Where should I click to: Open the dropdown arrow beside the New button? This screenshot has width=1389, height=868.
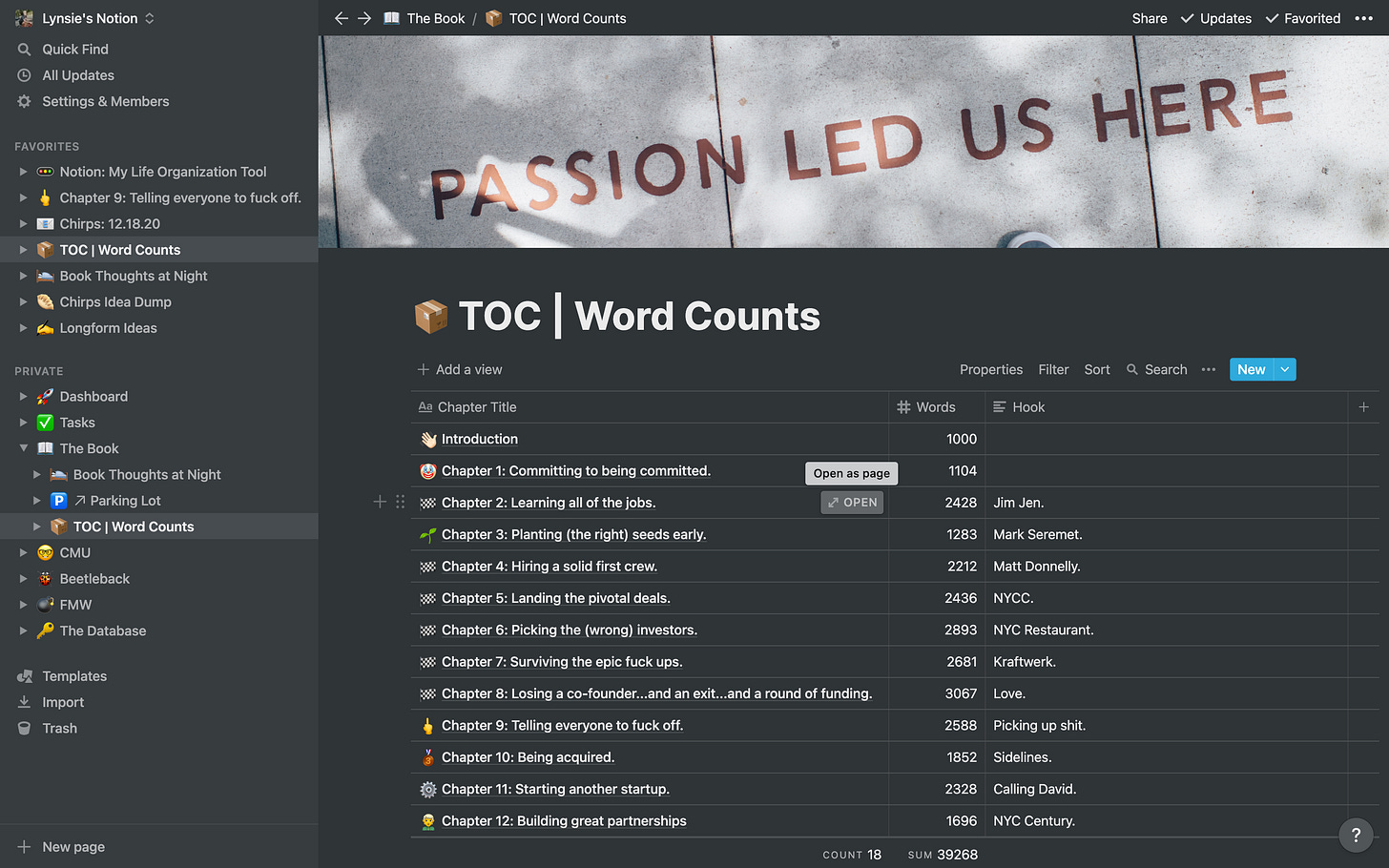1285,370
